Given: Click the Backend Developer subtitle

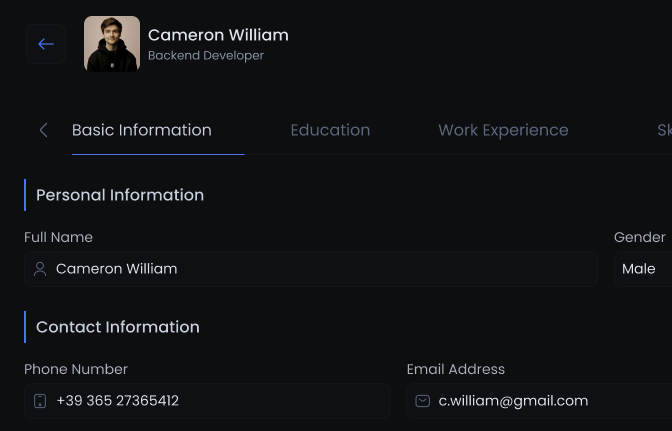Looking at the screenshot, I should point(206,56).
